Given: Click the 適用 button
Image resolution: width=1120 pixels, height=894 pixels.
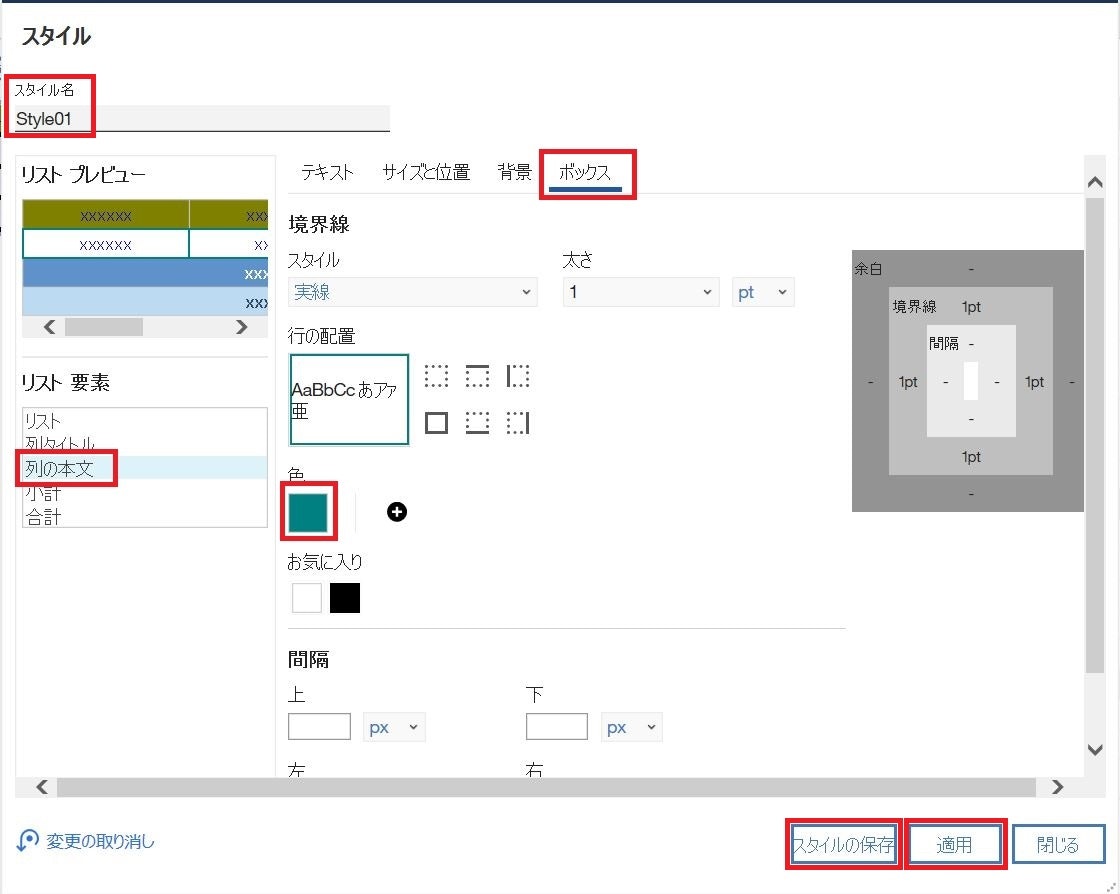Looking at the screenshot, I should [x=954, y=845].
